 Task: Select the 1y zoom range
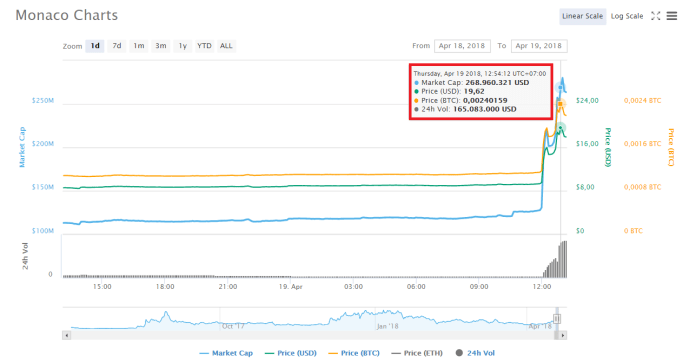(x=182, y=46)
